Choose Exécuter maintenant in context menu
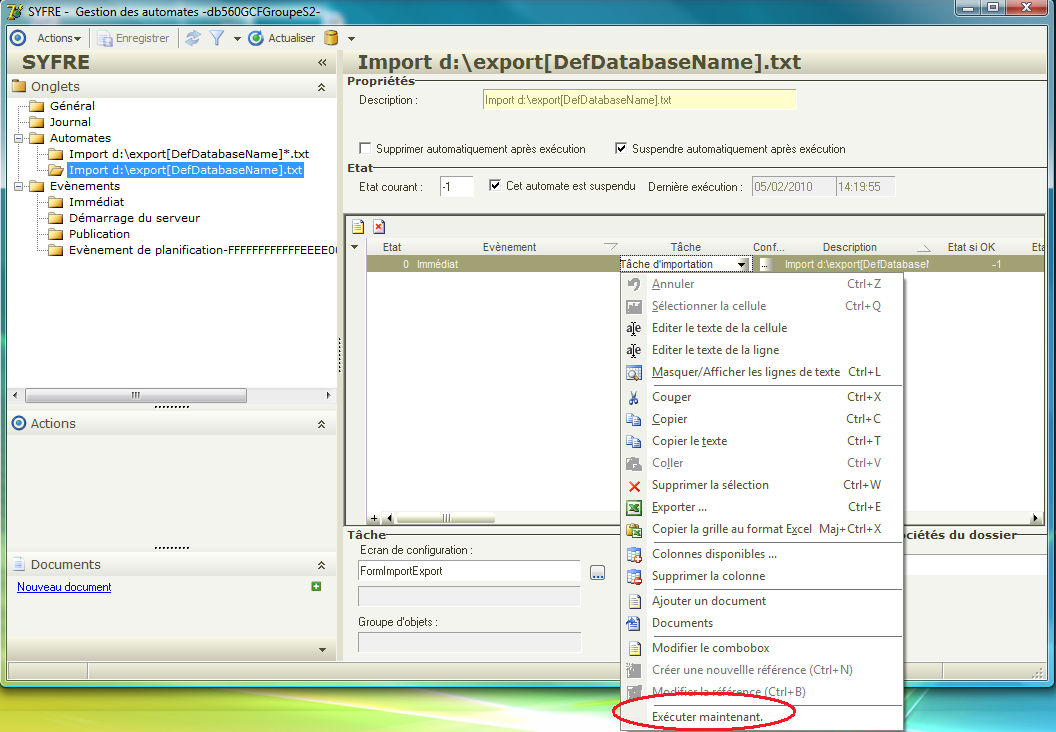Image resolution: width=1056 pixels, height=732 pixels. [x=762, y=717]
